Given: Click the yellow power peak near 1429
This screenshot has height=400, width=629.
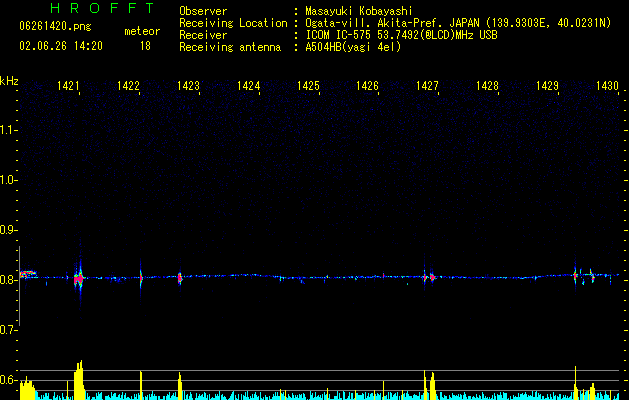Looking at the screenshot, I should pos(575,383).
